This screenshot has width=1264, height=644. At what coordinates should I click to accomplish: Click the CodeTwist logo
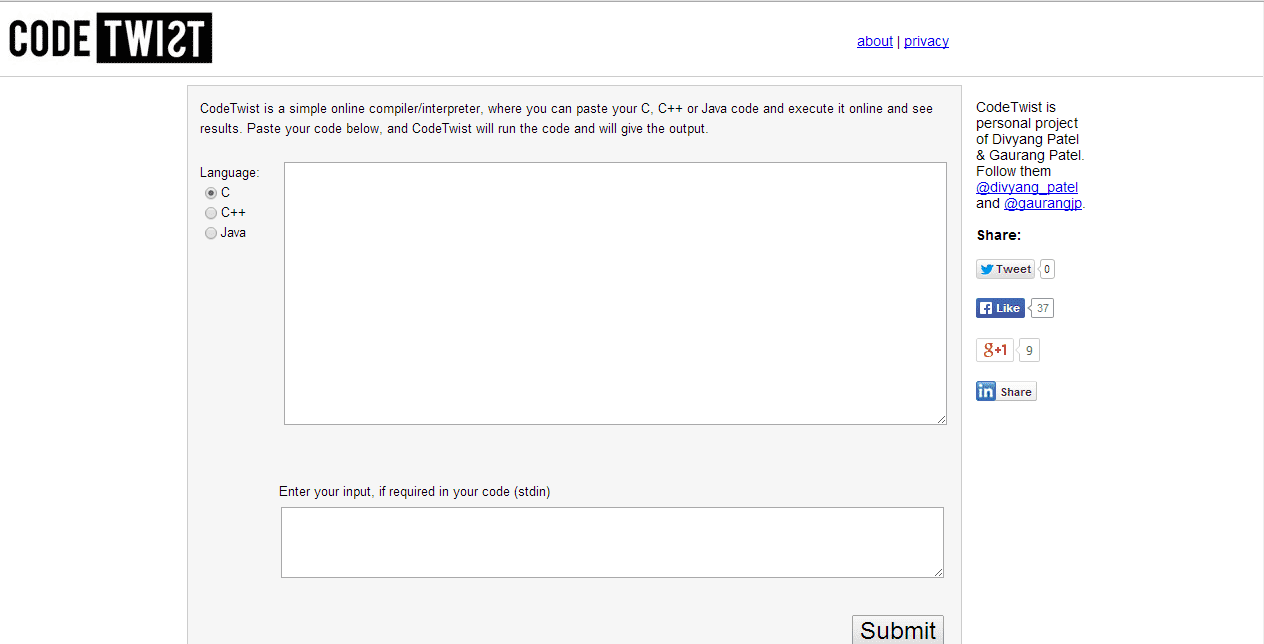[x=110, y=38]
